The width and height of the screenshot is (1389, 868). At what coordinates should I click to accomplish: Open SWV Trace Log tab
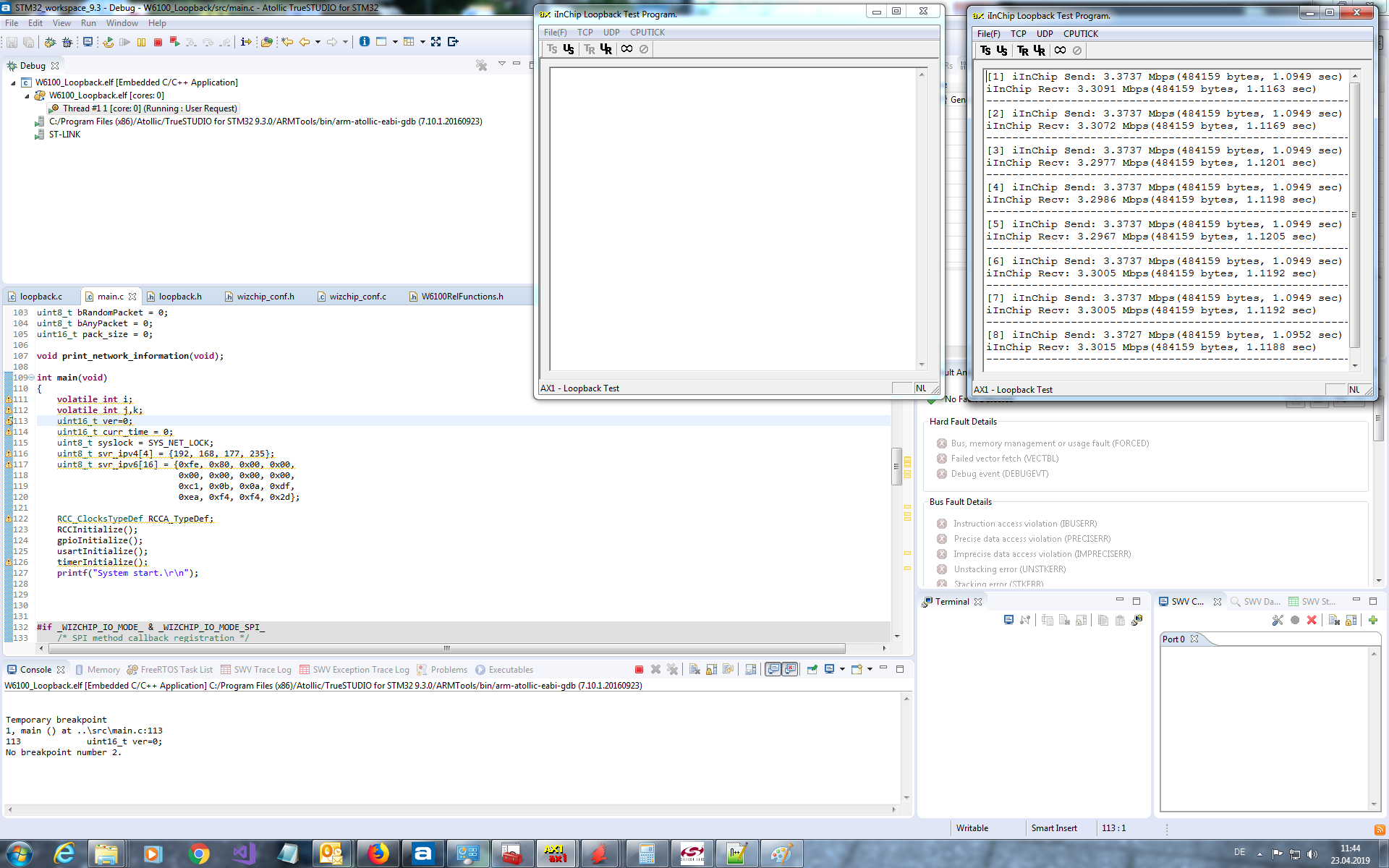click(256, 670)
